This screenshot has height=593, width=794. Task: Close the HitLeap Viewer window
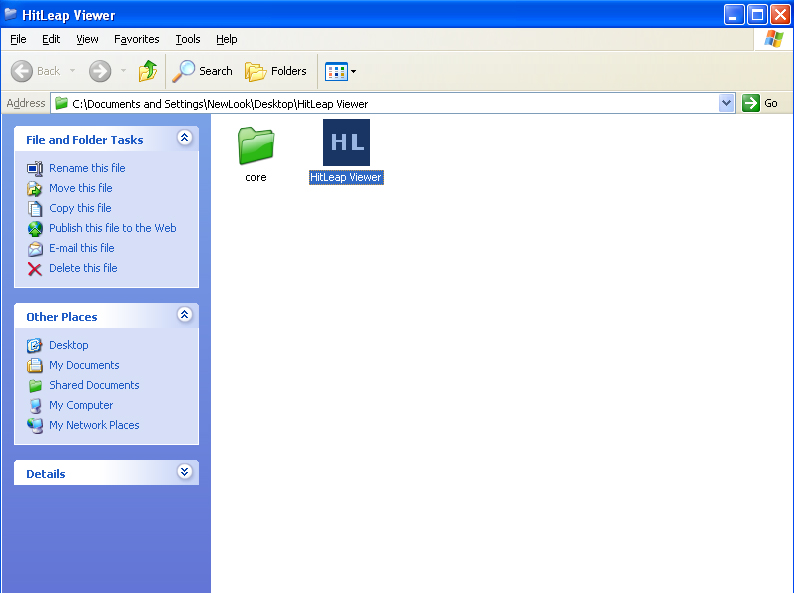coord(780,14)
